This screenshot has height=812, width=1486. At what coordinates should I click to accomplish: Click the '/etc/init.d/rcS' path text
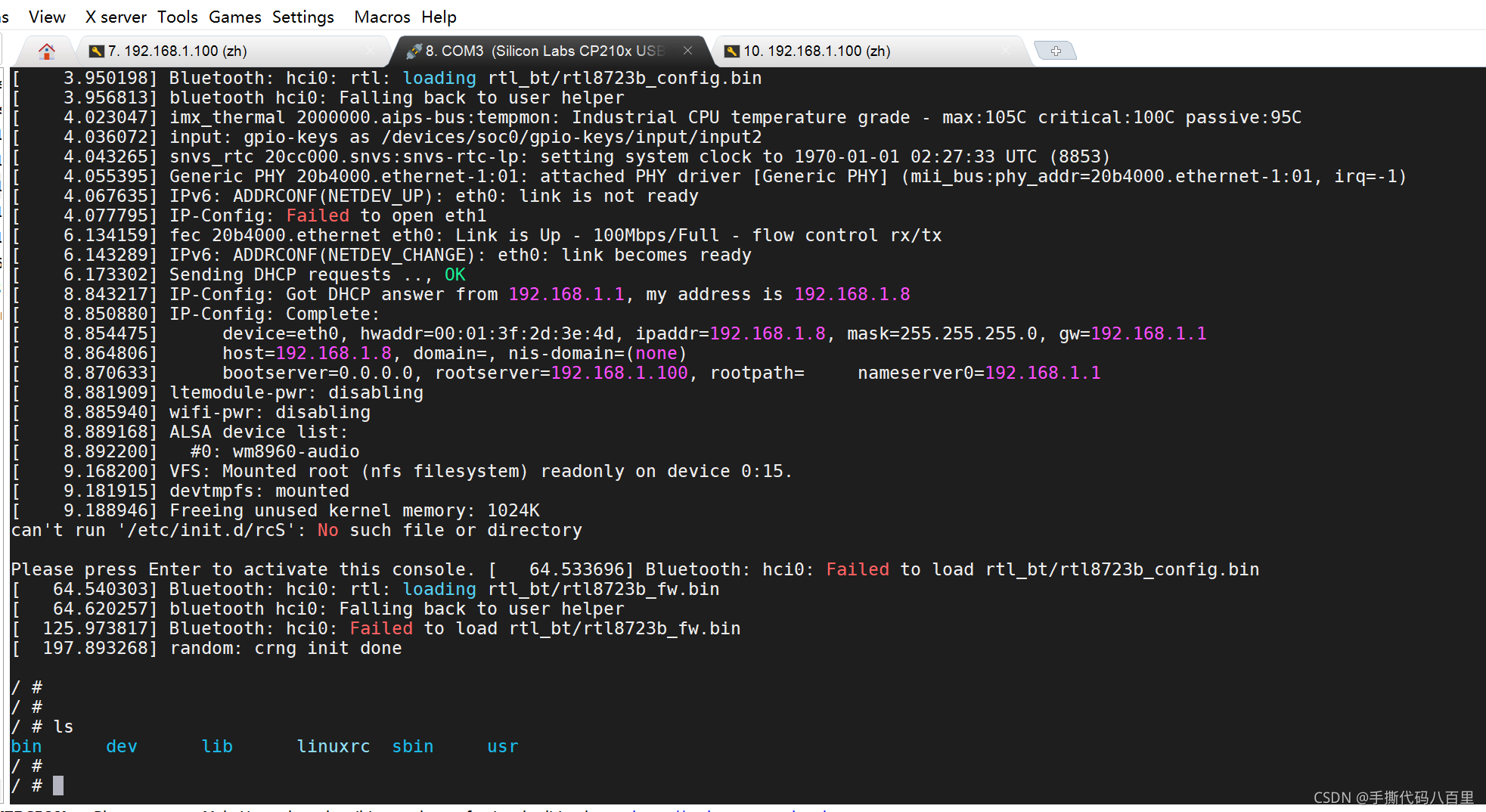click(x=206, y=530)
